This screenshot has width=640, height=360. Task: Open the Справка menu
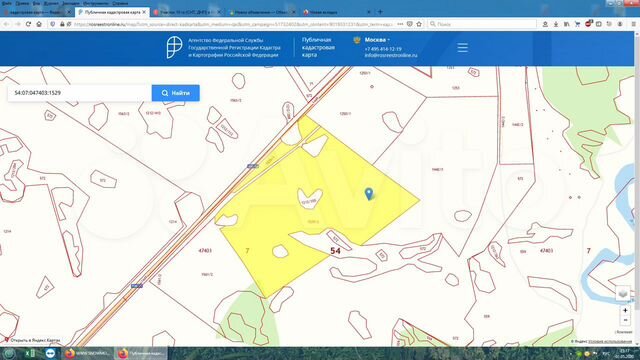(x=120, y=3)
